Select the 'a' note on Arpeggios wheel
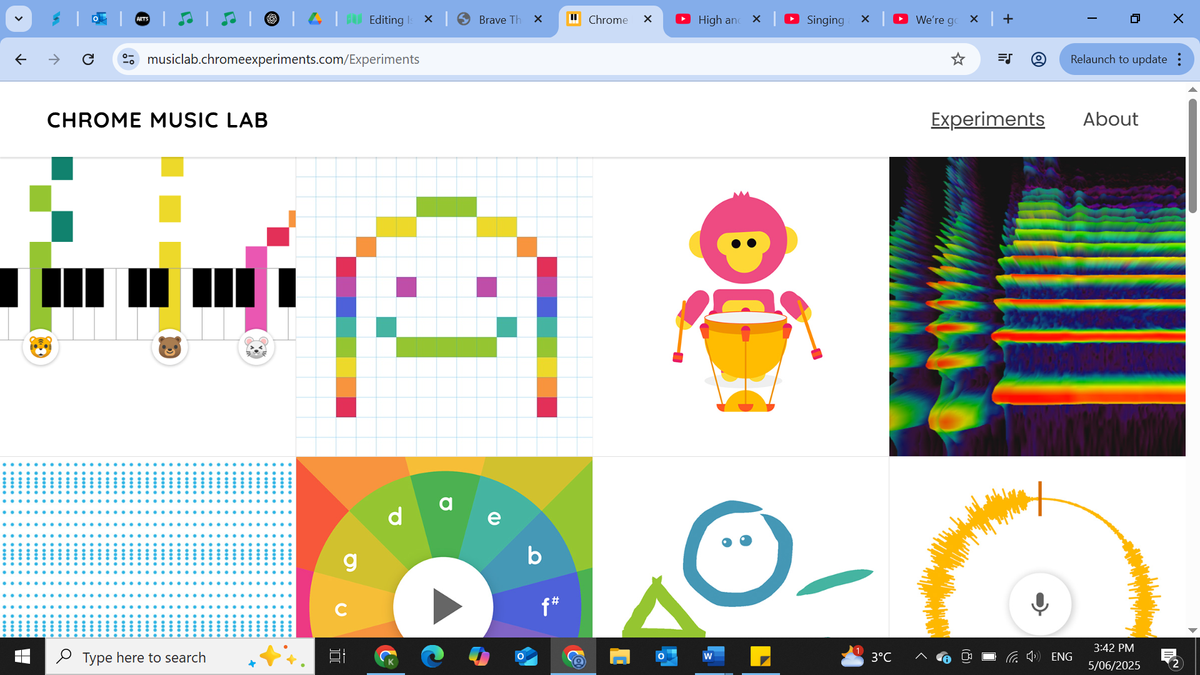Image resolution: width=1200 pixels, height=675 pixels. coord(446,502)
